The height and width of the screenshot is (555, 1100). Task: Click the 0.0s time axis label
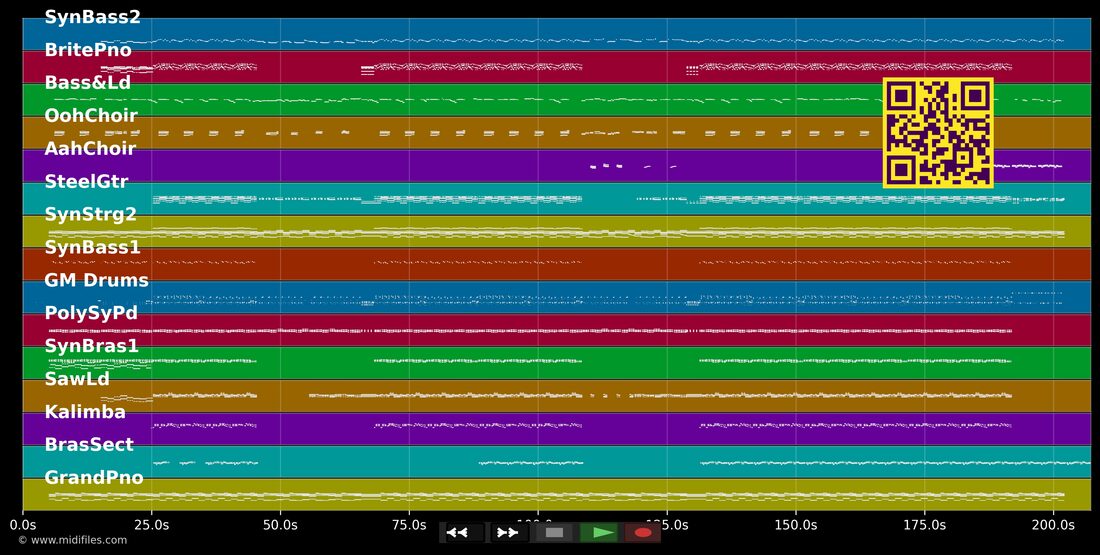[23, 525]
